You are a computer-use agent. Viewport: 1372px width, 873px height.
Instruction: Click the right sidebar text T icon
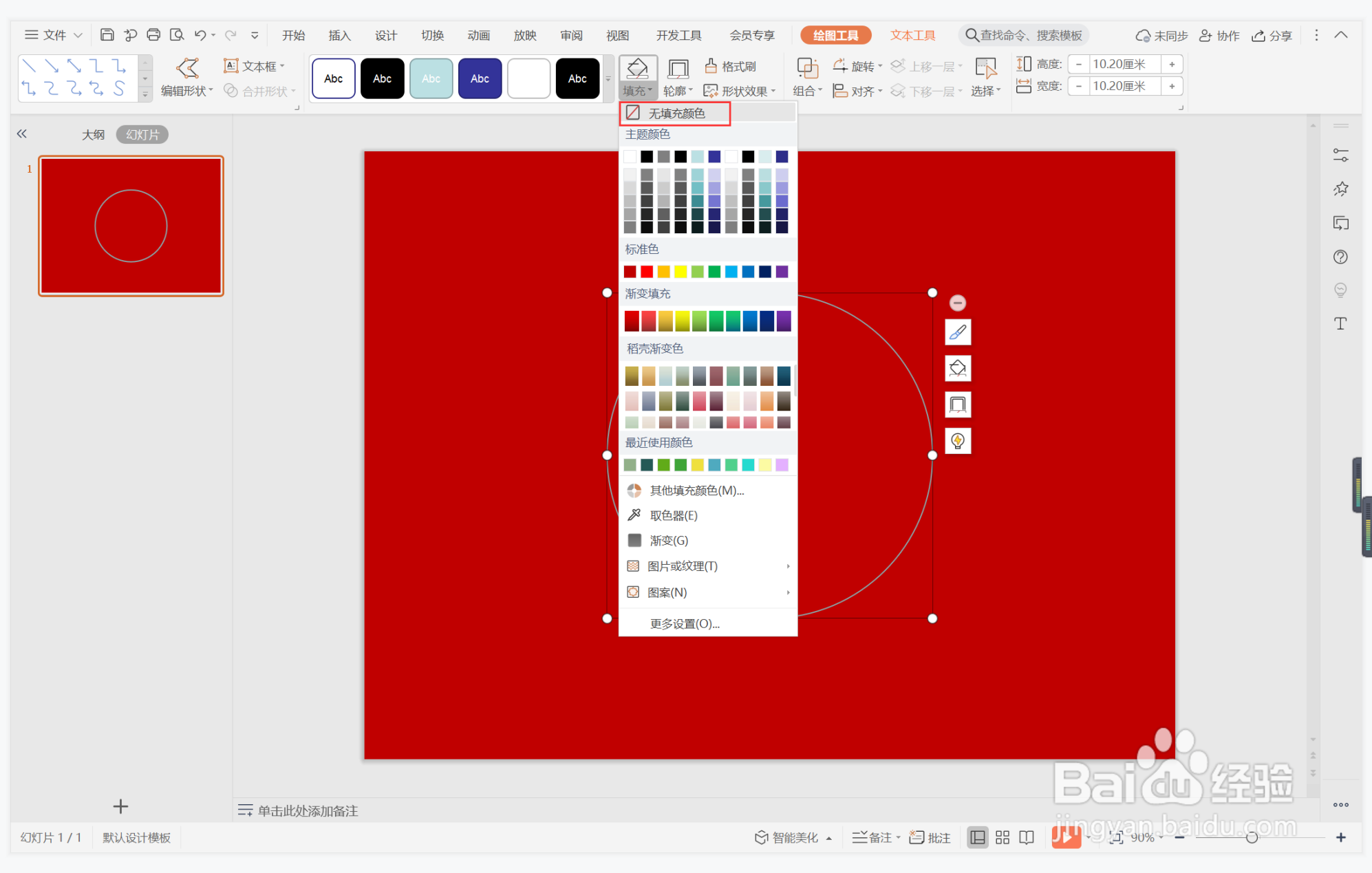1340,323
